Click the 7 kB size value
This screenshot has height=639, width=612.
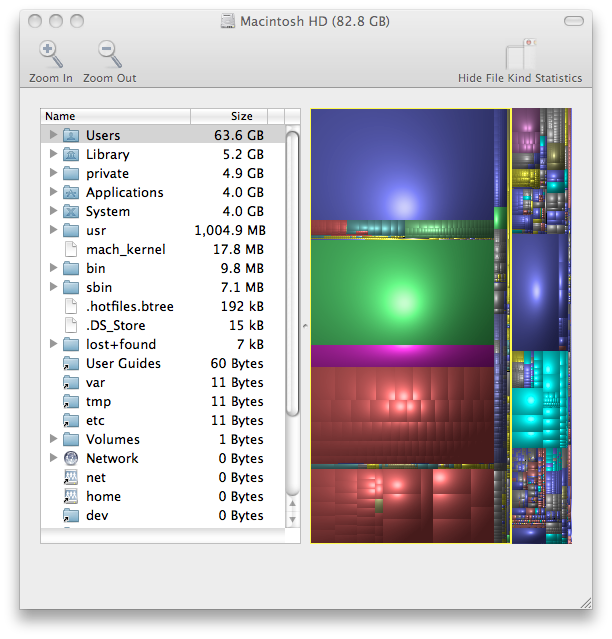tap(251, 344)
